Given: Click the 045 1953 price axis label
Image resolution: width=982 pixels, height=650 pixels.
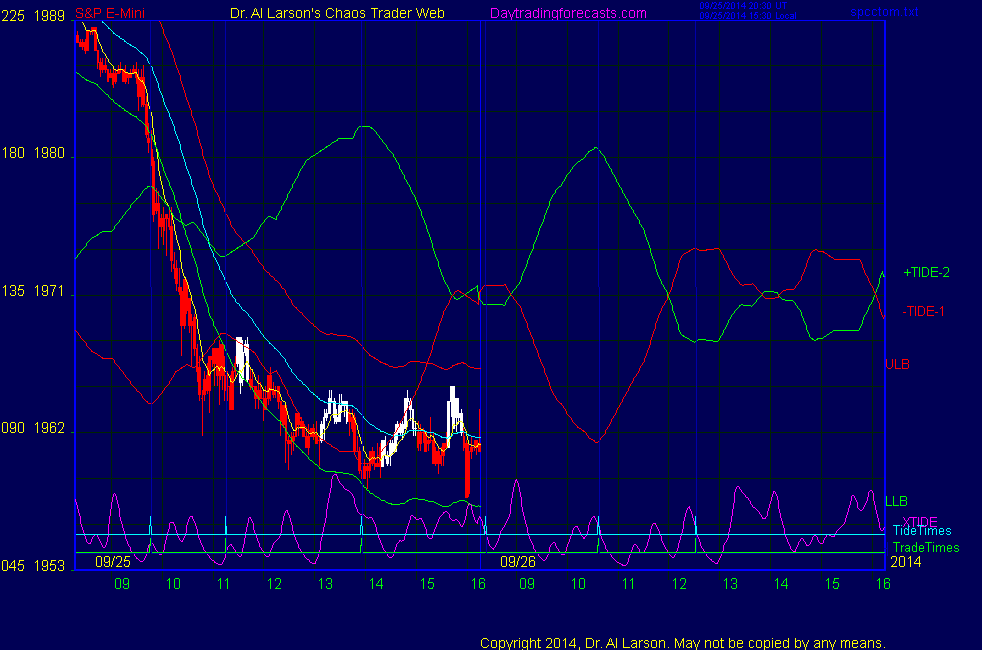Looking at the screenshot, I should (33, 565).
